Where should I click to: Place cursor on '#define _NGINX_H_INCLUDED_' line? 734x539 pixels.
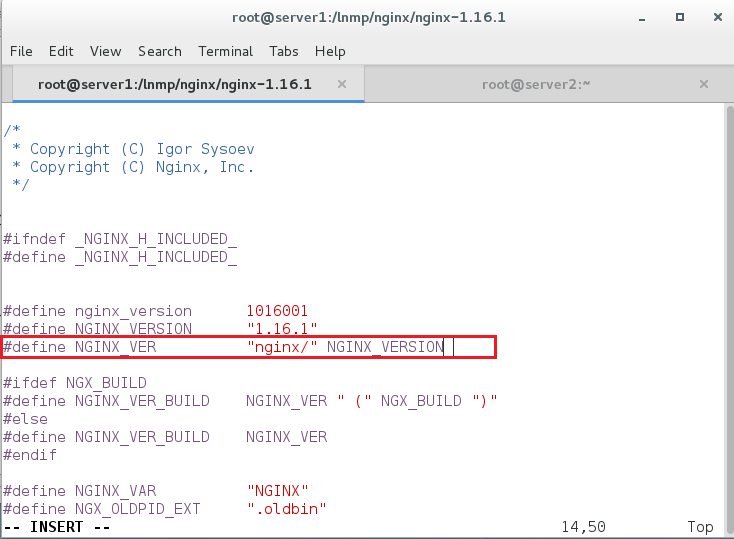click(120, 257)
